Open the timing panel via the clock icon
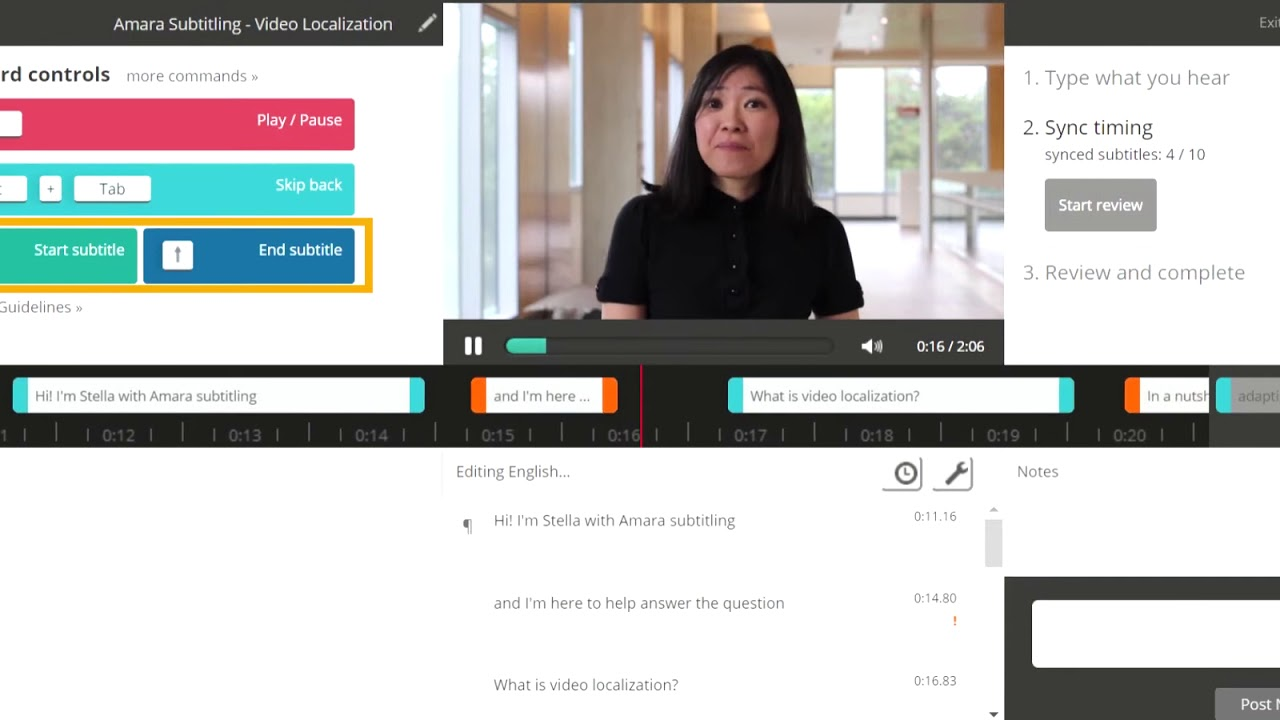This screenshot has height=720, width=1280. coord(901,473)
